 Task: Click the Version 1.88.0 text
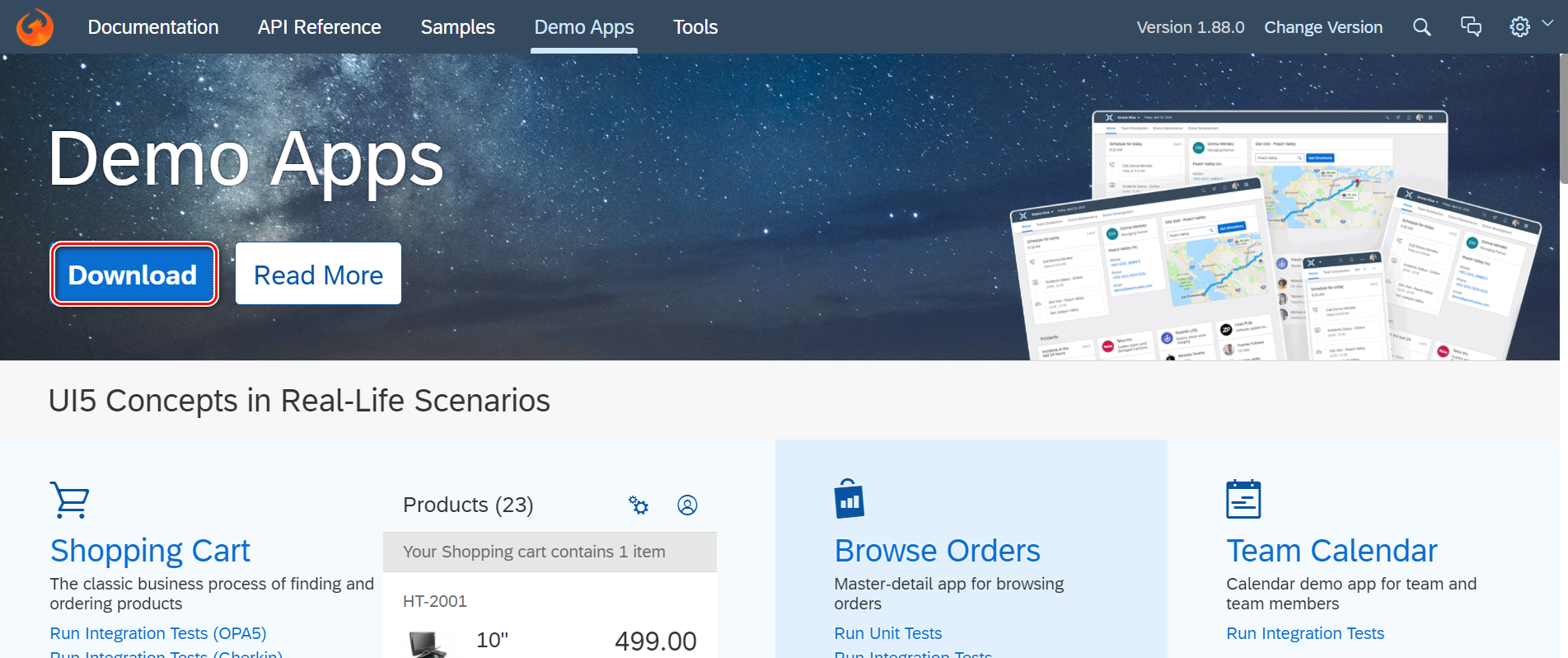click(1191, 27)
